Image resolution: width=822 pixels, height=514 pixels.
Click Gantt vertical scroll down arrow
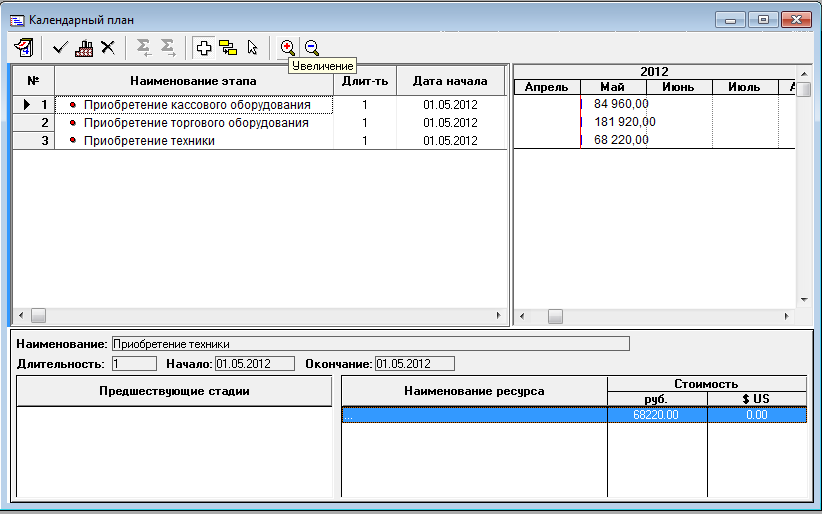(x=804, y=300)
